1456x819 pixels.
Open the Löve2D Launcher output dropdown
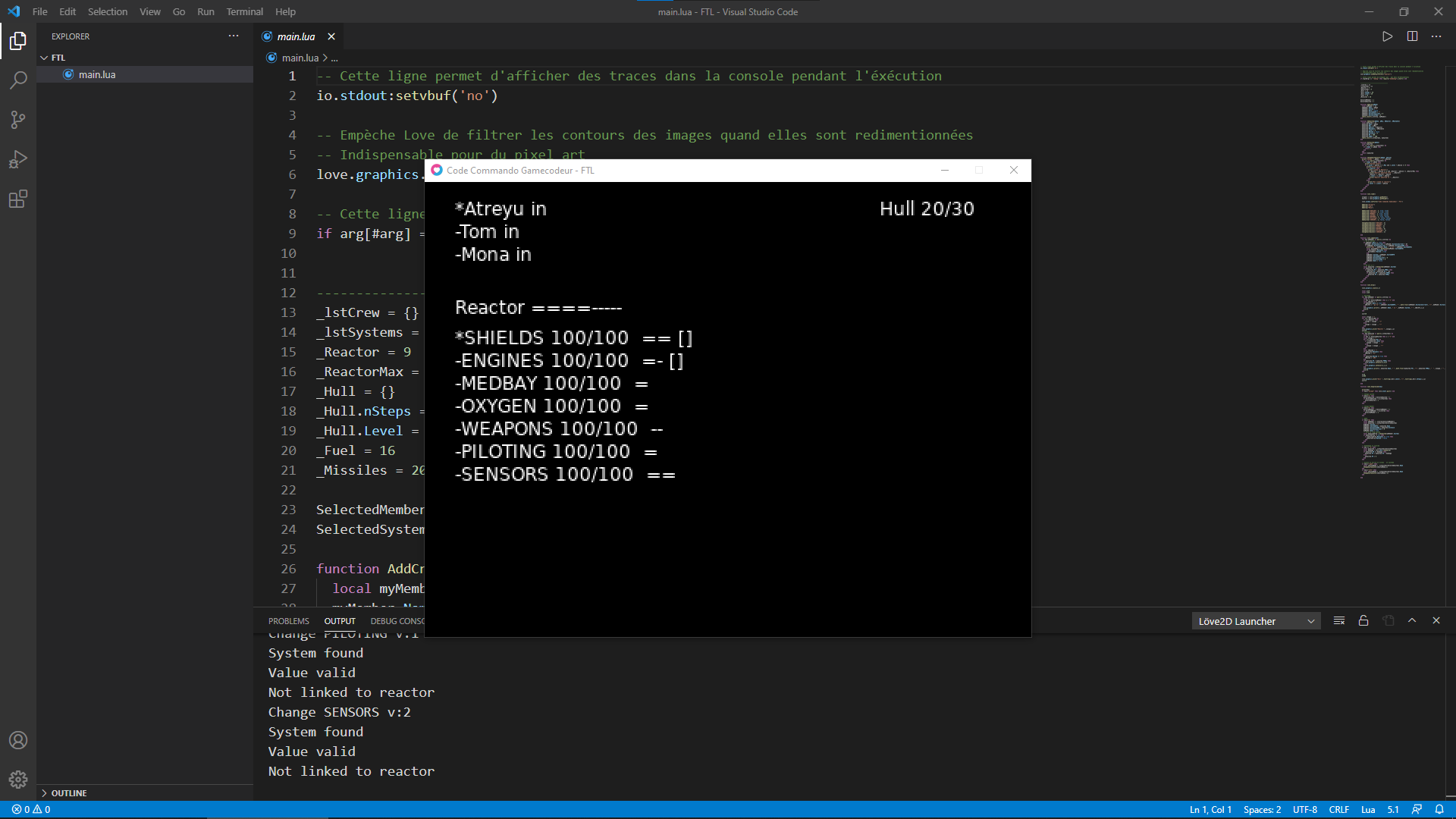1256,621
